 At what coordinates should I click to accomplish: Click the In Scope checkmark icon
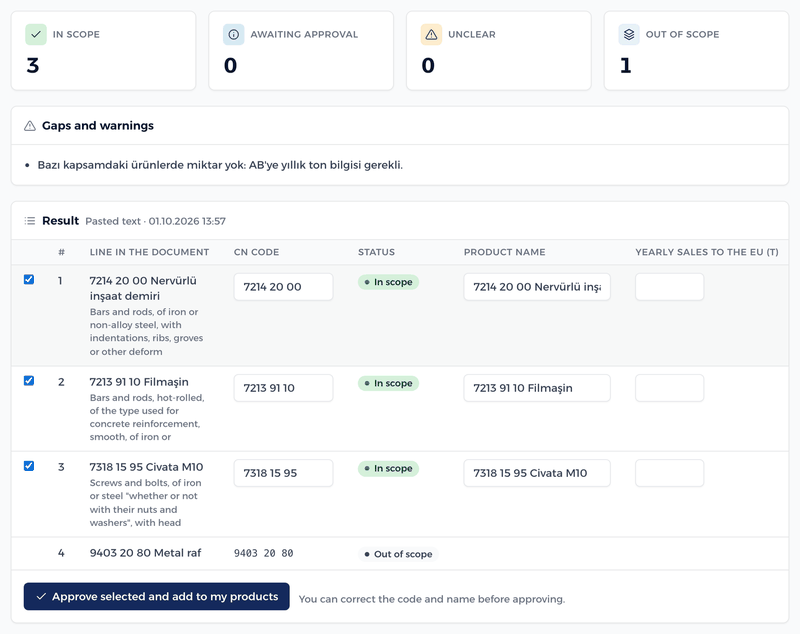tap(36, 35)
